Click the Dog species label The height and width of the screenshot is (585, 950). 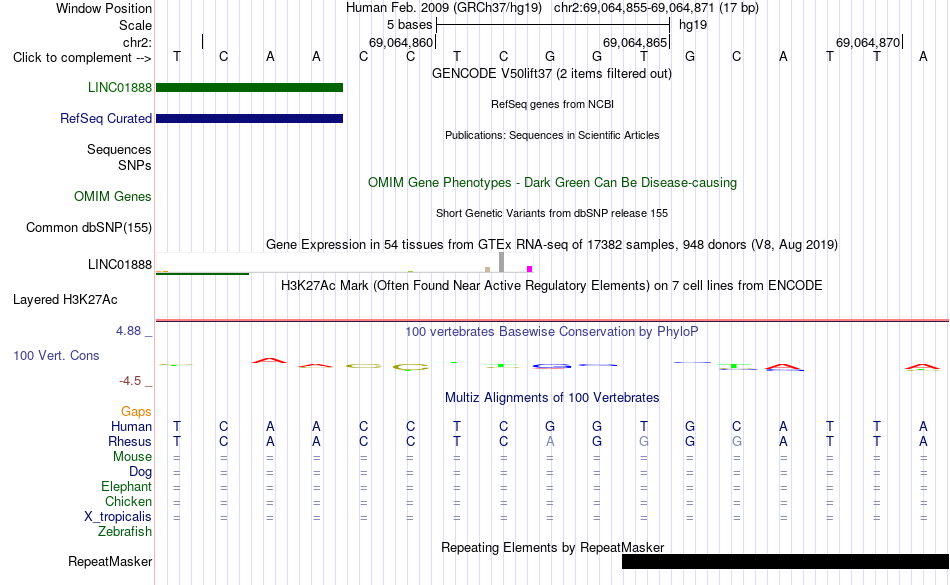pyautogui.click(x=140, y=472)
